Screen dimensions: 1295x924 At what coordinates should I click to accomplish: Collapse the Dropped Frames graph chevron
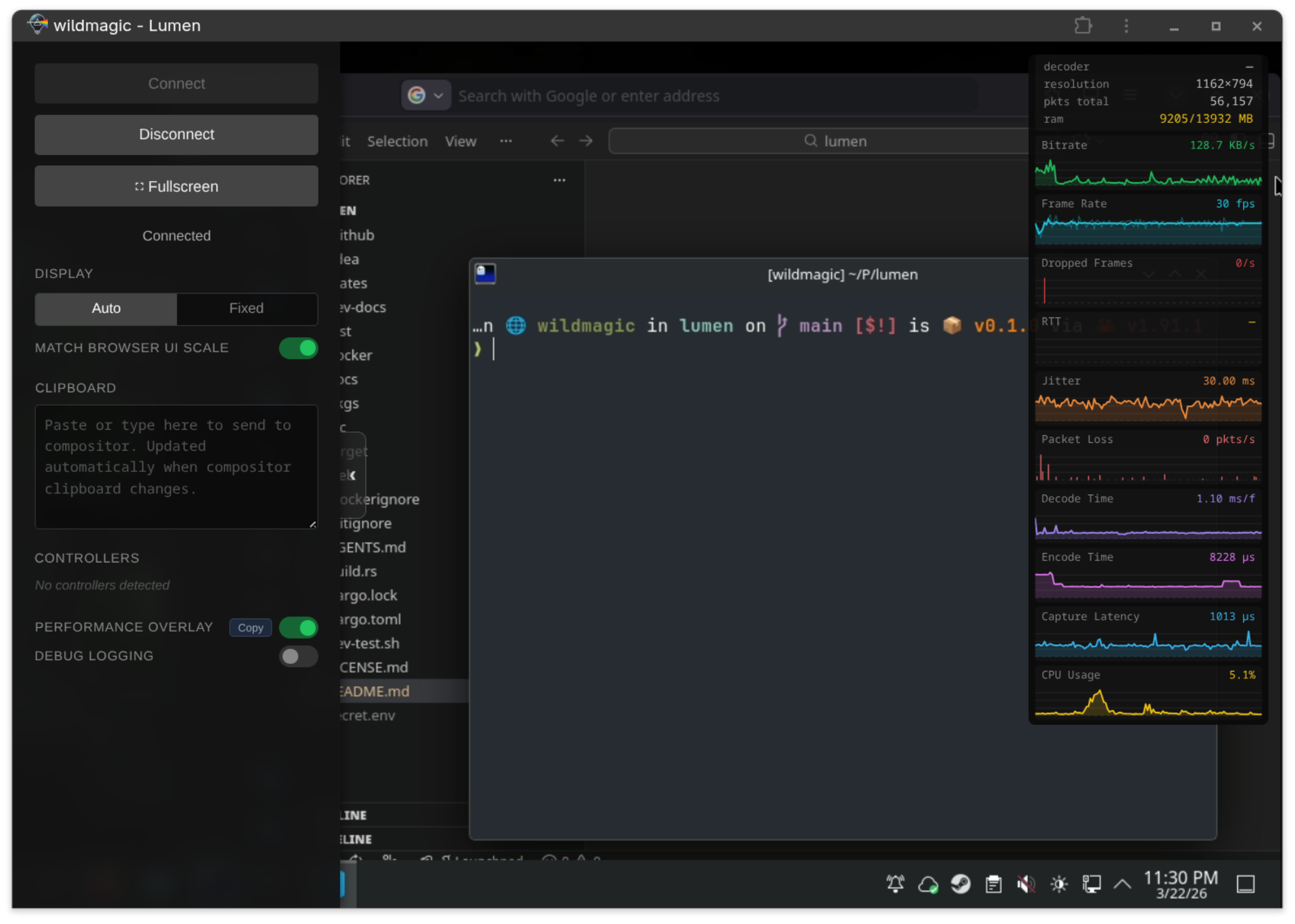(1150, 274)
